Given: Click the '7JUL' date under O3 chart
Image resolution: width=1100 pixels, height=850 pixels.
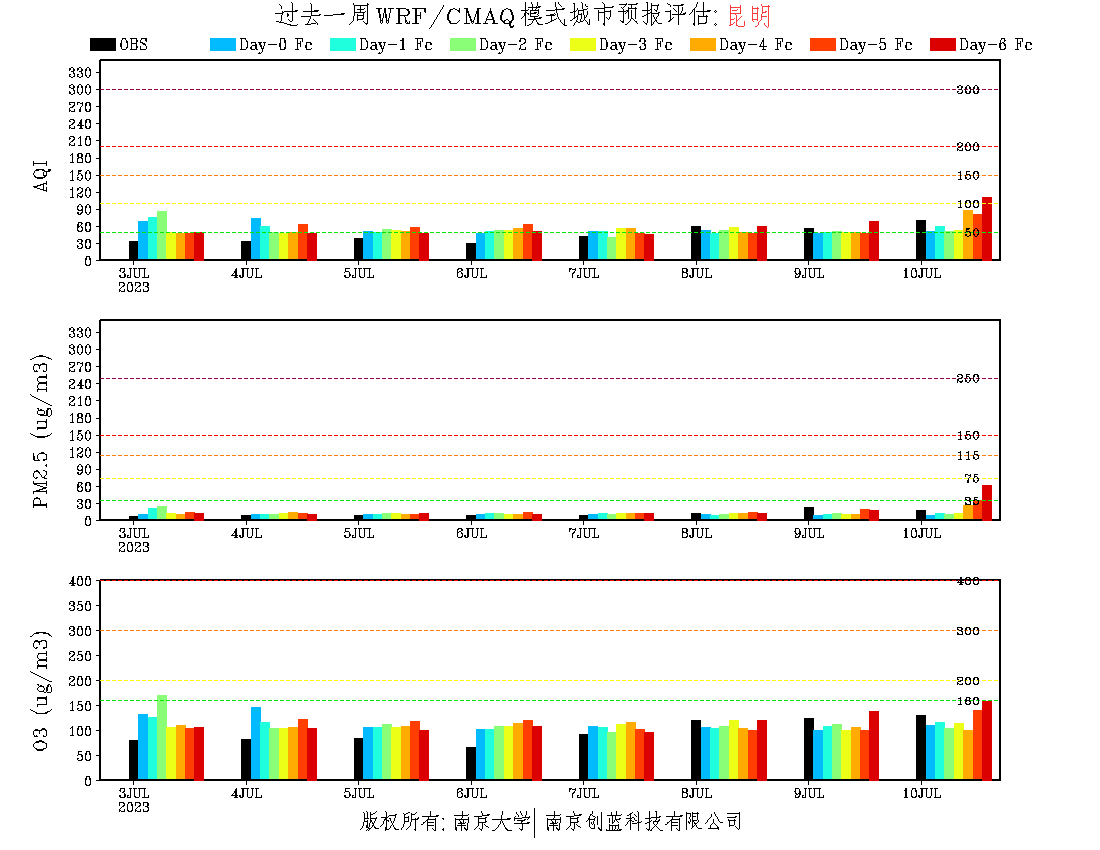Looking at the screenshot, I should (584, 793).
